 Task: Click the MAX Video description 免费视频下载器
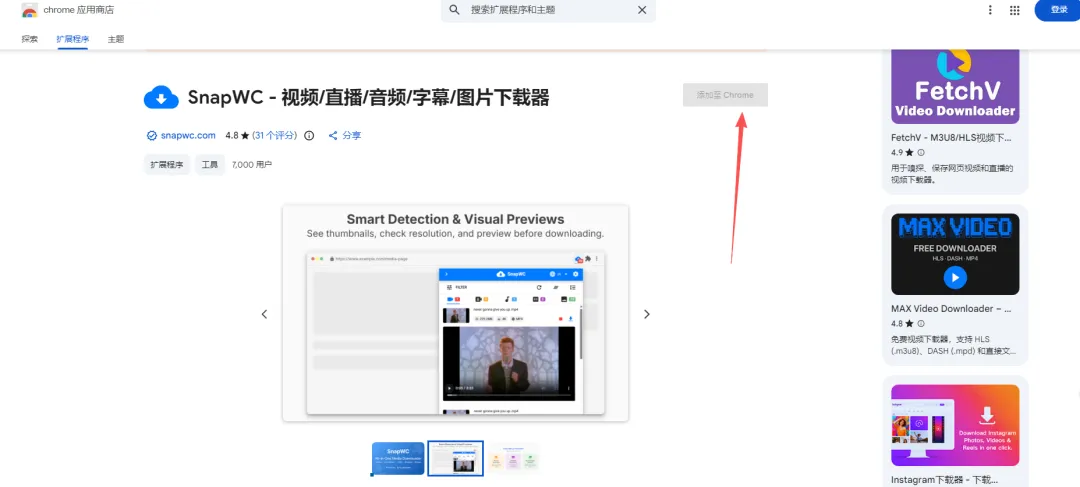[953, 345]
